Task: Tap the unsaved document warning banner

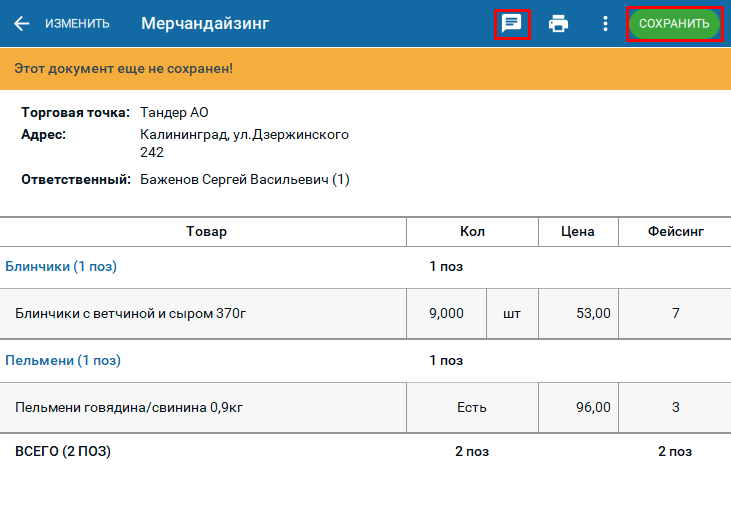Action: tap(366, 69)
